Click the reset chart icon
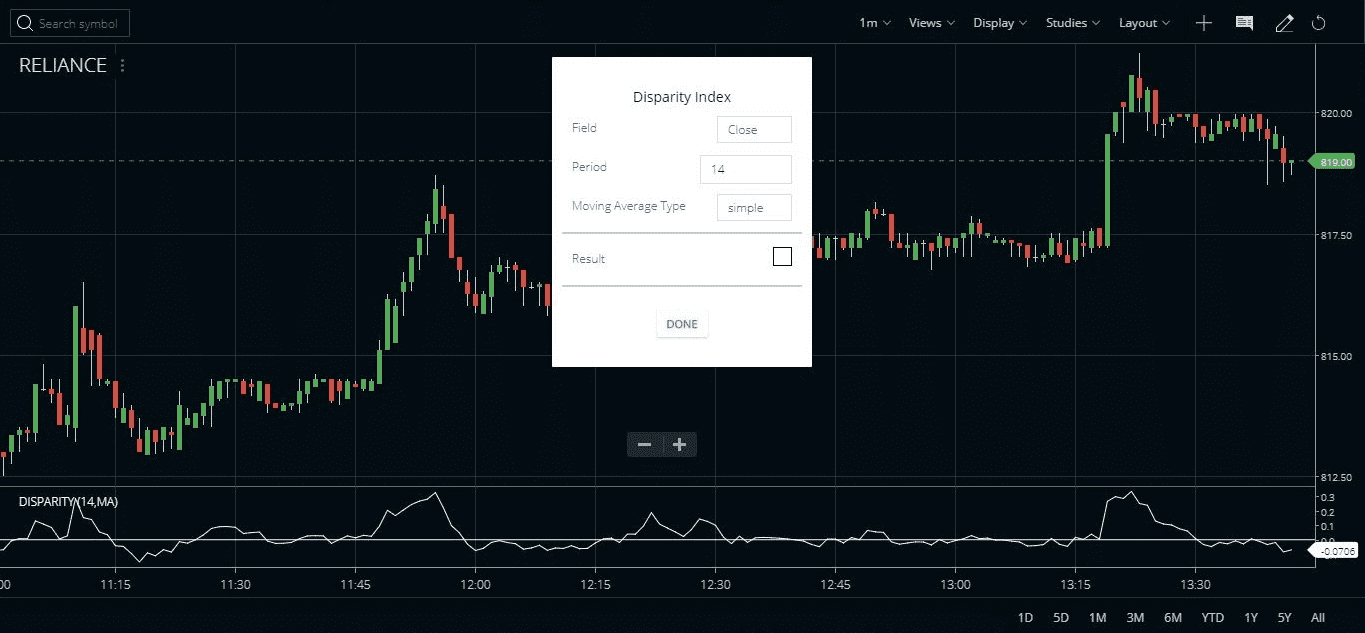Viewport: 1365px width, 633px height. pyautogui.click(x=1318, y=22)
